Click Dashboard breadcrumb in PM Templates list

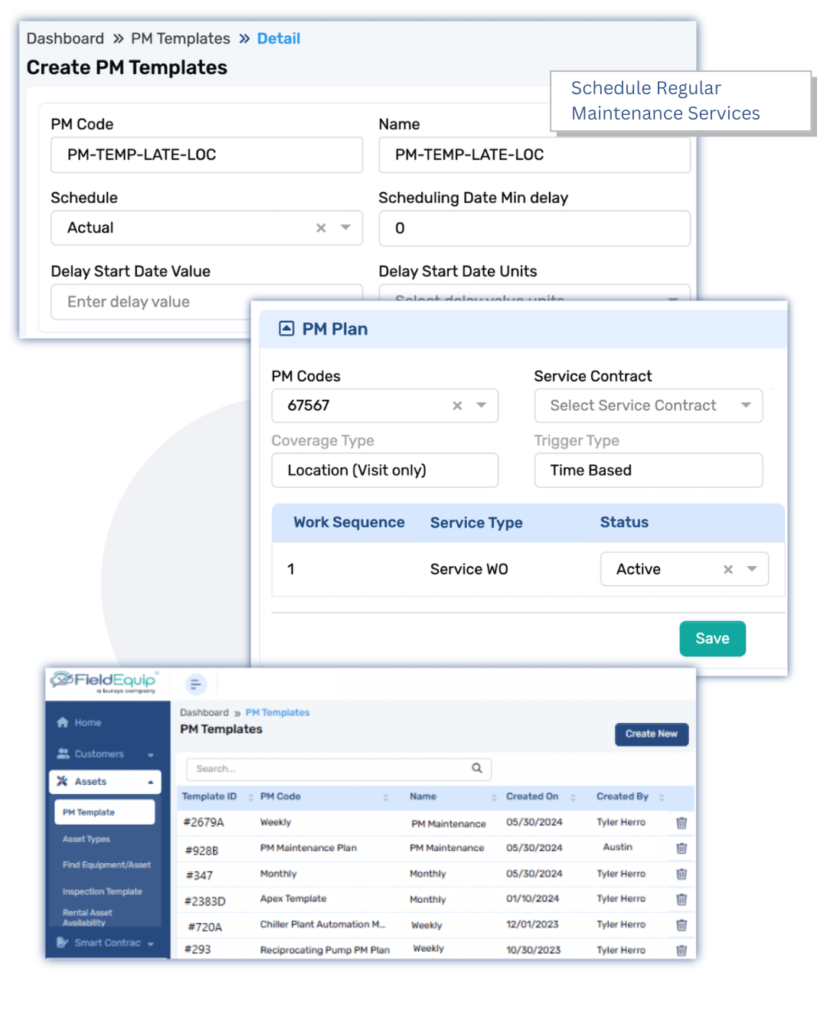(204, 712)
